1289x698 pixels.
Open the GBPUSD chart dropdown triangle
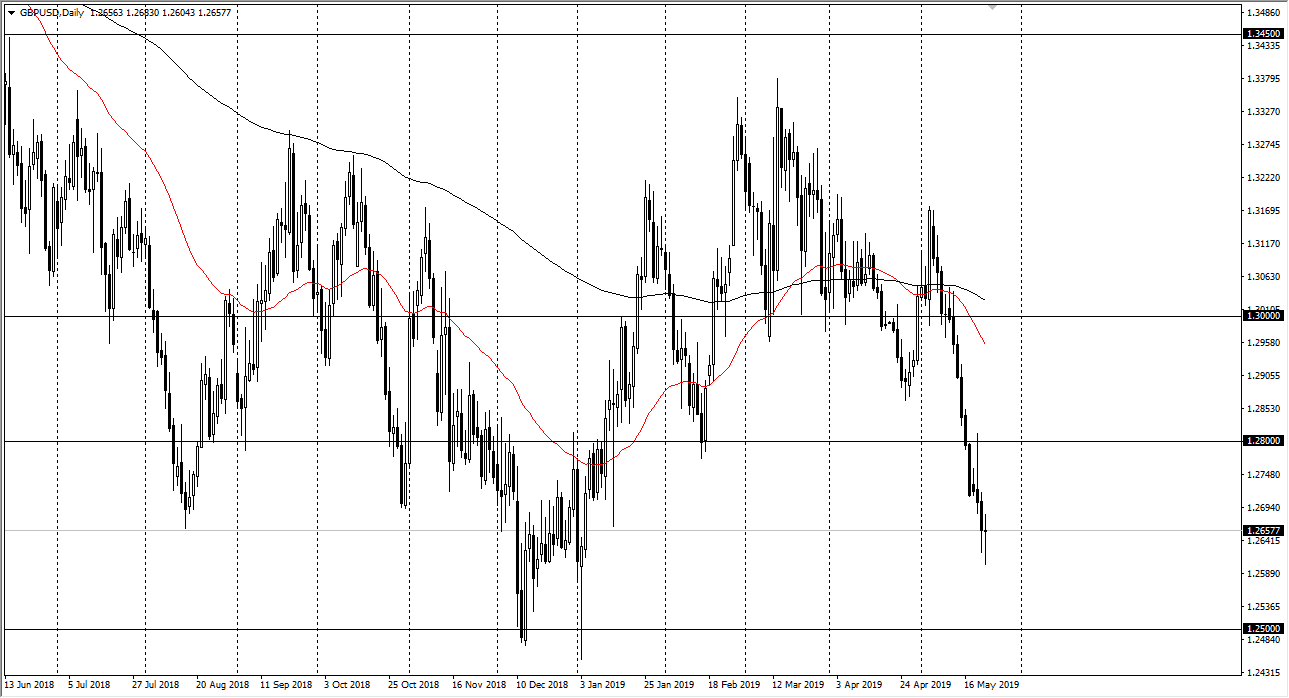(x=11, y=14)
